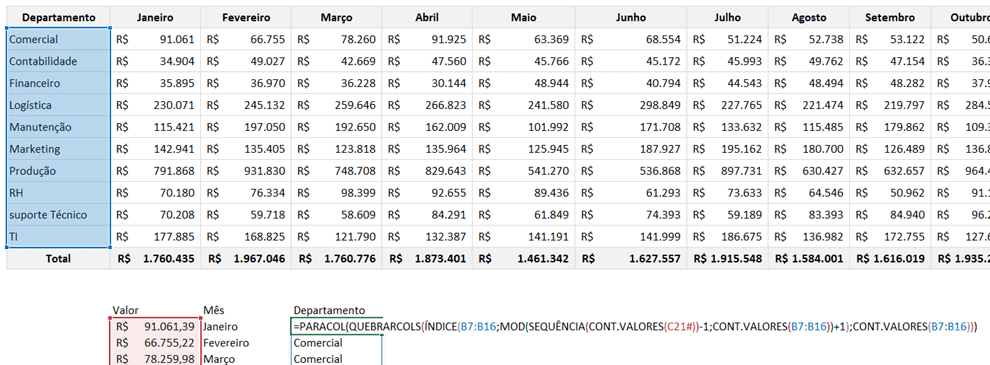Click Total Junho value 1.627.557
Viewport: 990px width, 365px height.
[x=631, y=259]
